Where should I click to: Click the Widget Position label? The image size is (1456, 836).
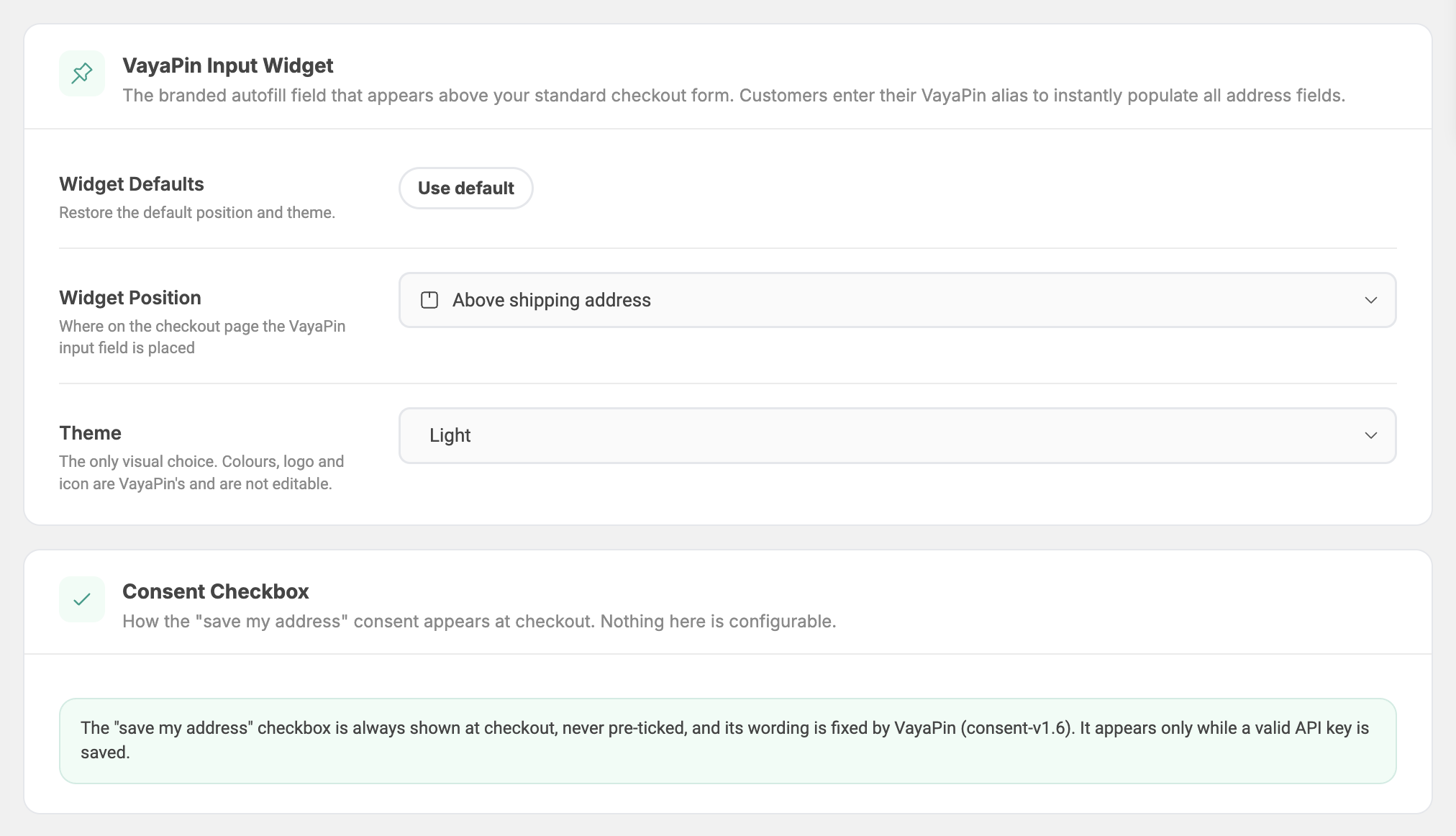[130, 298]
